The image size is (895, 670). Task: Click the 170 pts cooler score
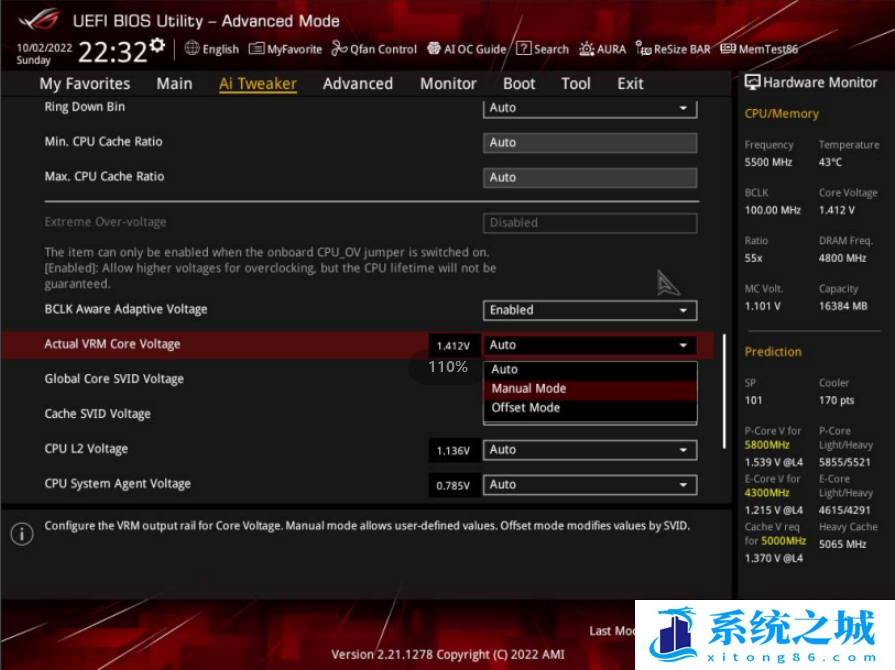point(837,400)
